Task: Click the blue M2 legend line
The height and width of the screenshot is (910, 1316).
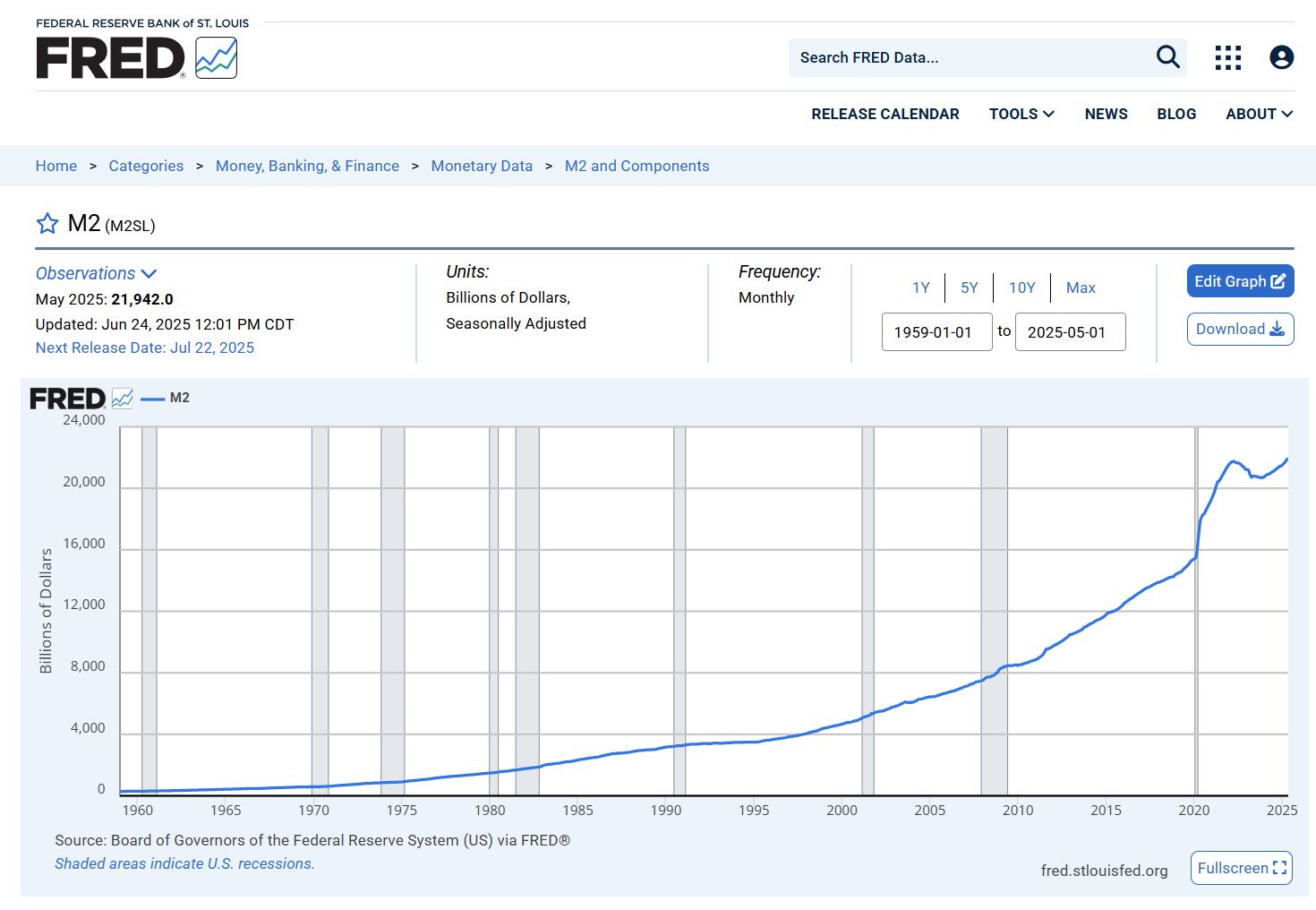Action: 153,399
